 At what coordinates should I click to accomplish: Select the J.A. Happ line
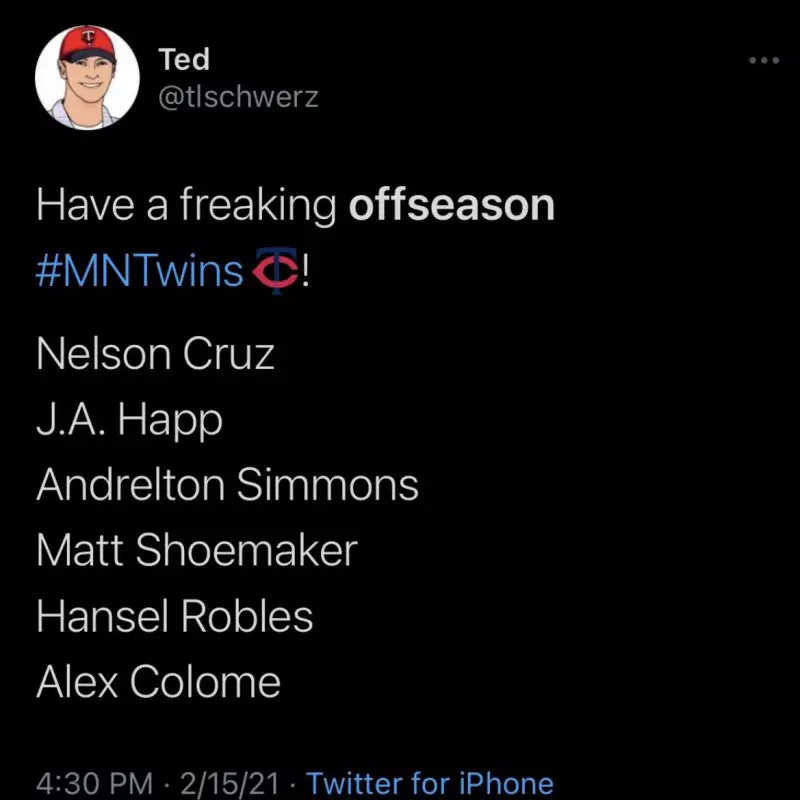tap(129, 420)
